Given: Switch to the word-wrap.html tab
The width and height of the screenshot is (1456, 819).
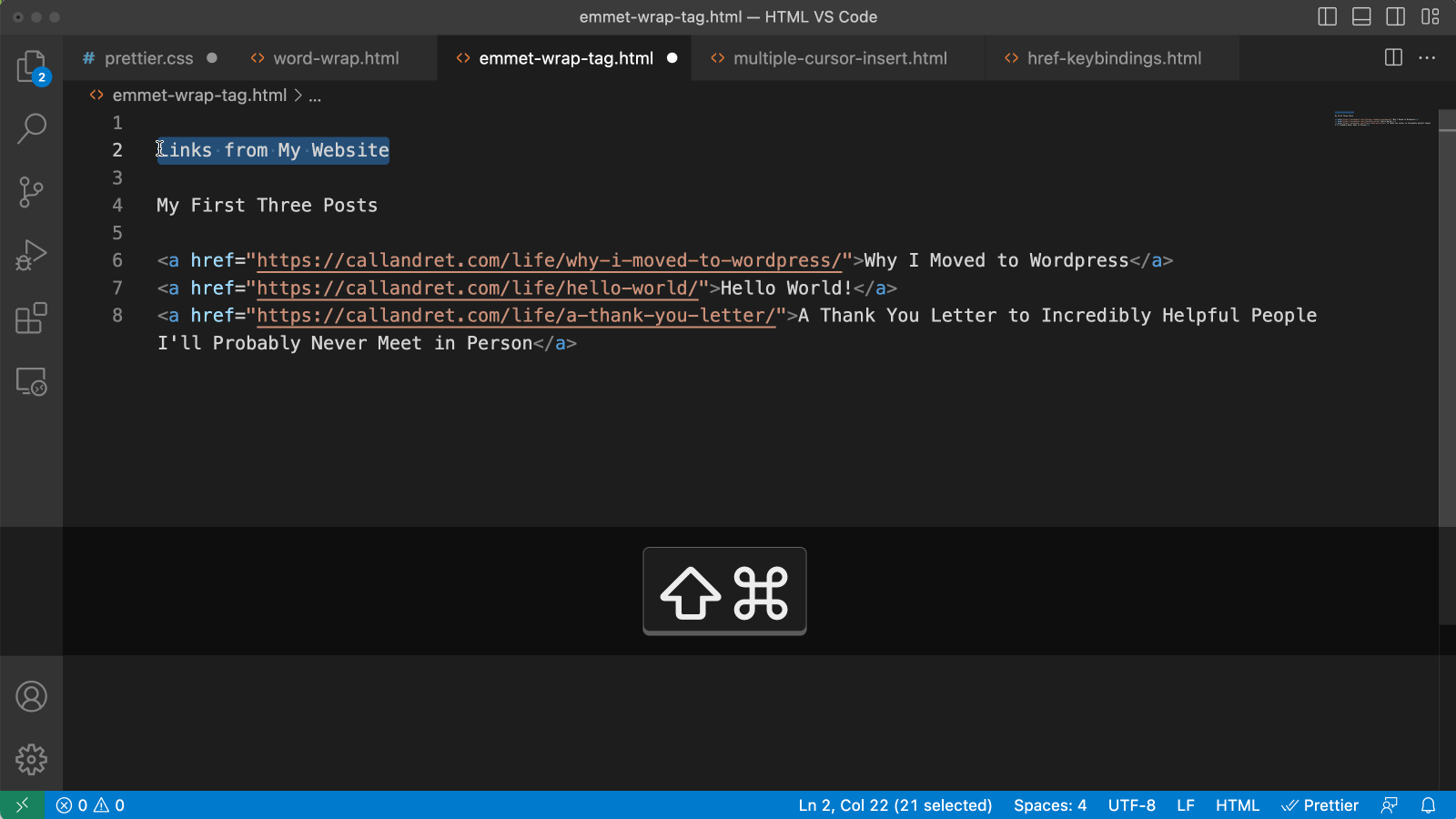Looking at the screenshot, I should [x=336, y=58].
